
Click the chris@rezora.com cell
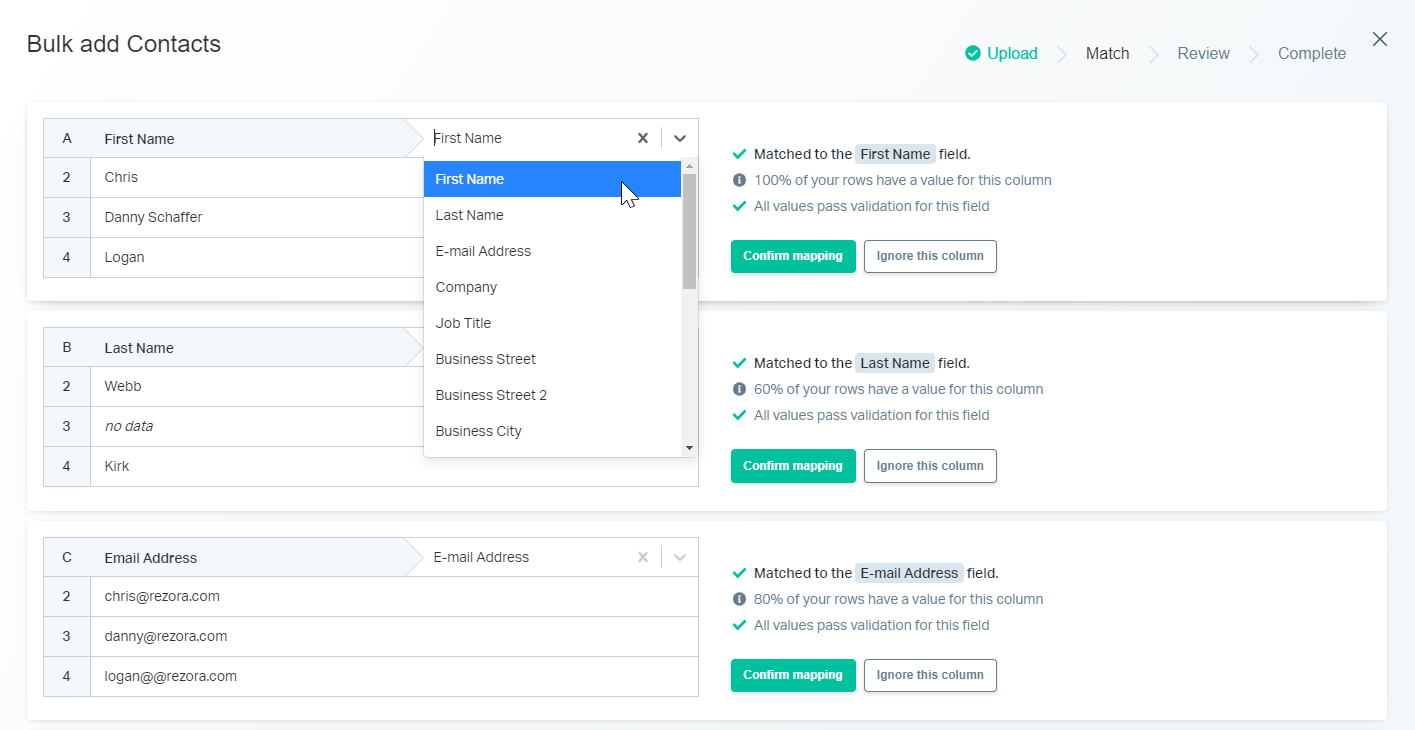(x=394, y=596)
